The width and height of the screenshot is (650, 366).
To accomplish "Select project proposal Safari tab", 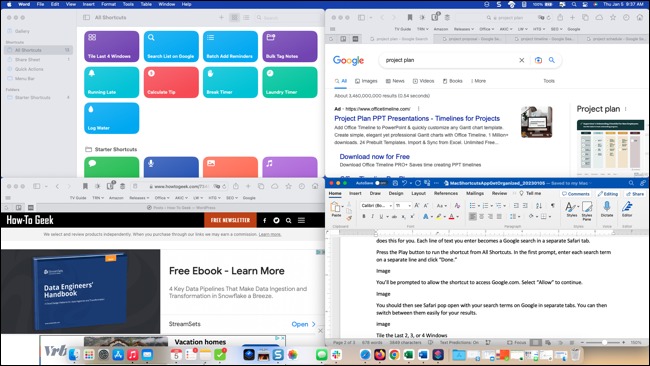I will [472, 39].
